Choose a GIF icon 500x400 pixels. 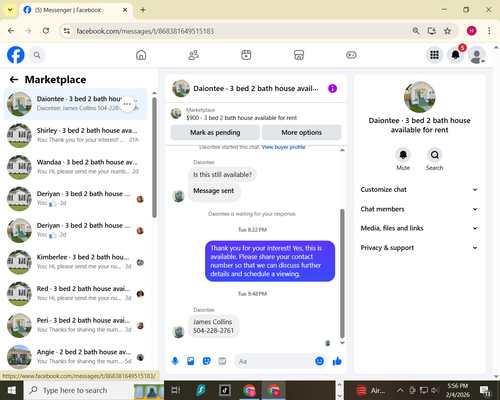pyautogui.click(x=222, y=361)
